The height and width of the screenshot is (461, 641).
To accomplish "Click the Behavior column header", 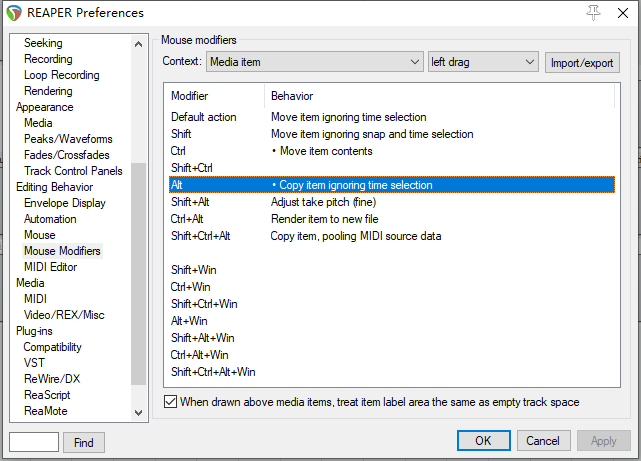I will (292, 96).
